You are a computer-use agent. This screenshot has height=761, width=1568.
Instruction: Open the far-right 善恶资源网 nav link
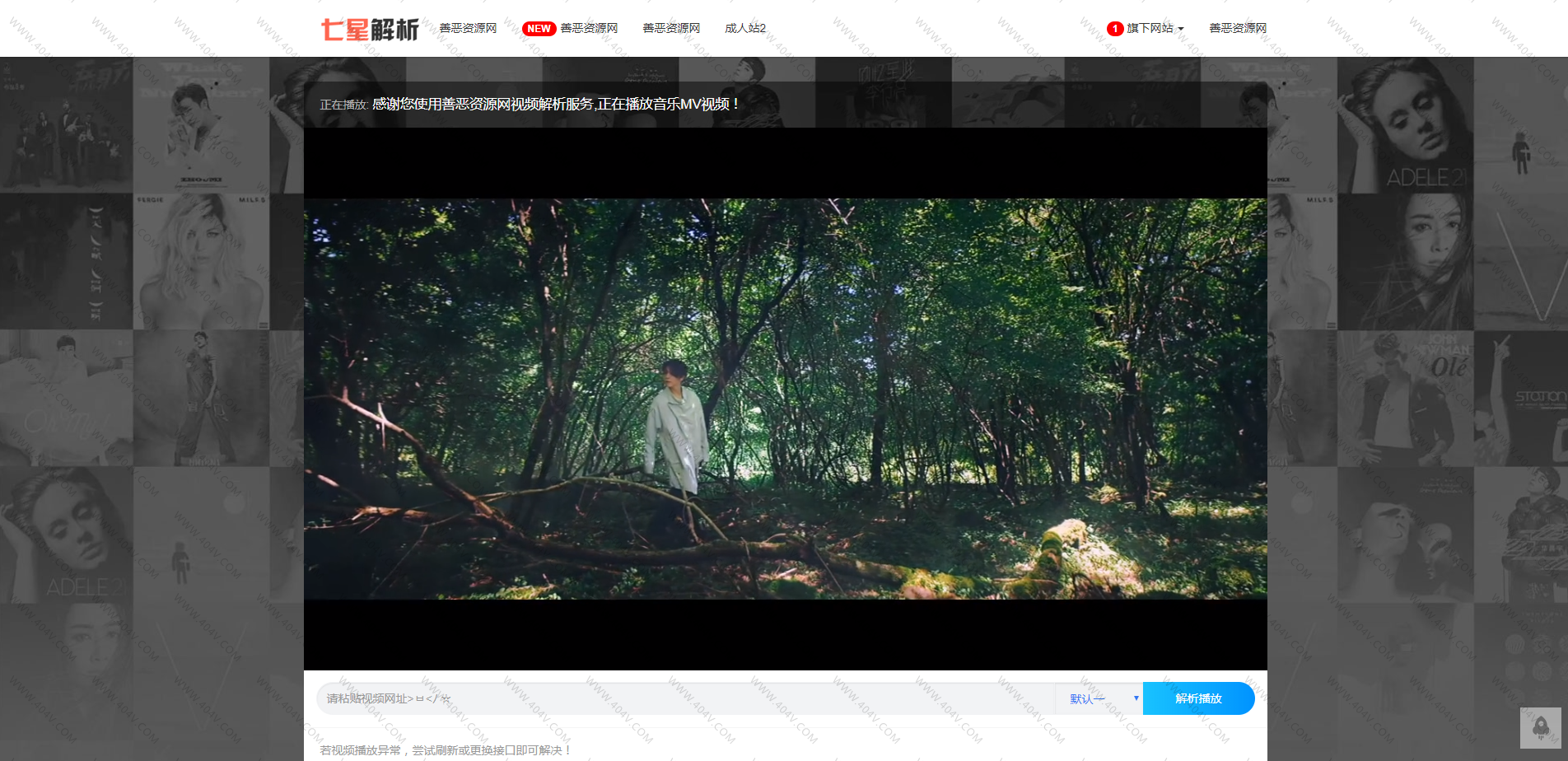[1238, 29]
